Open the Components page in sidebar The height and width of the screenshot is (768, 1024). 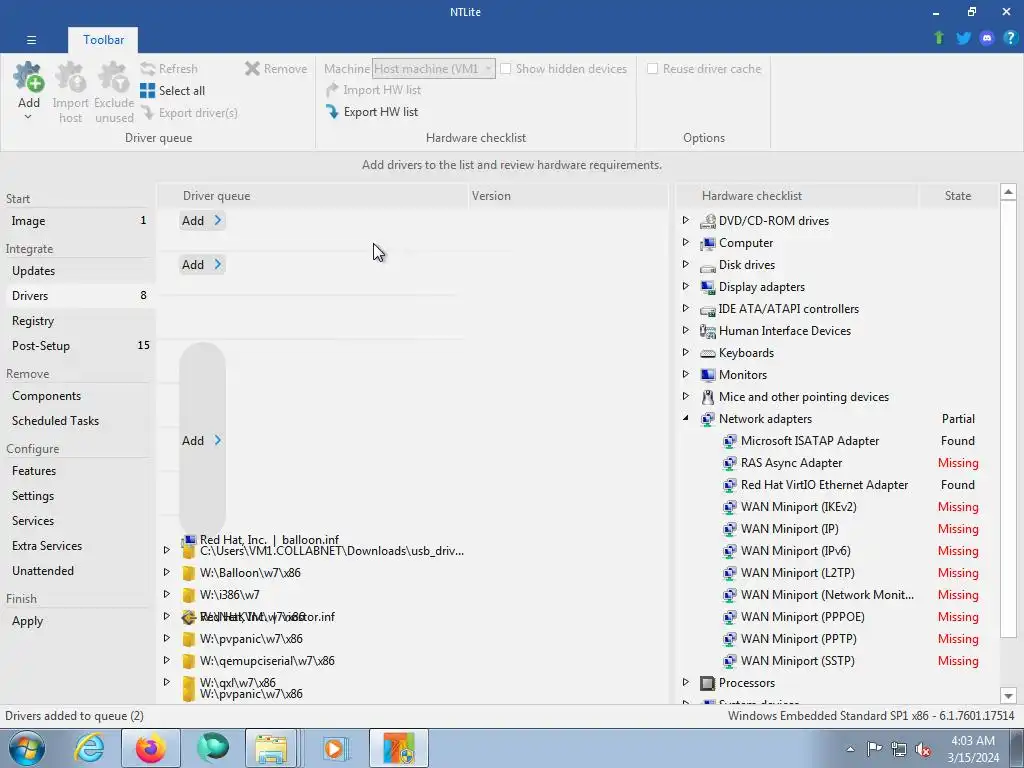click(x=78, y=396)
